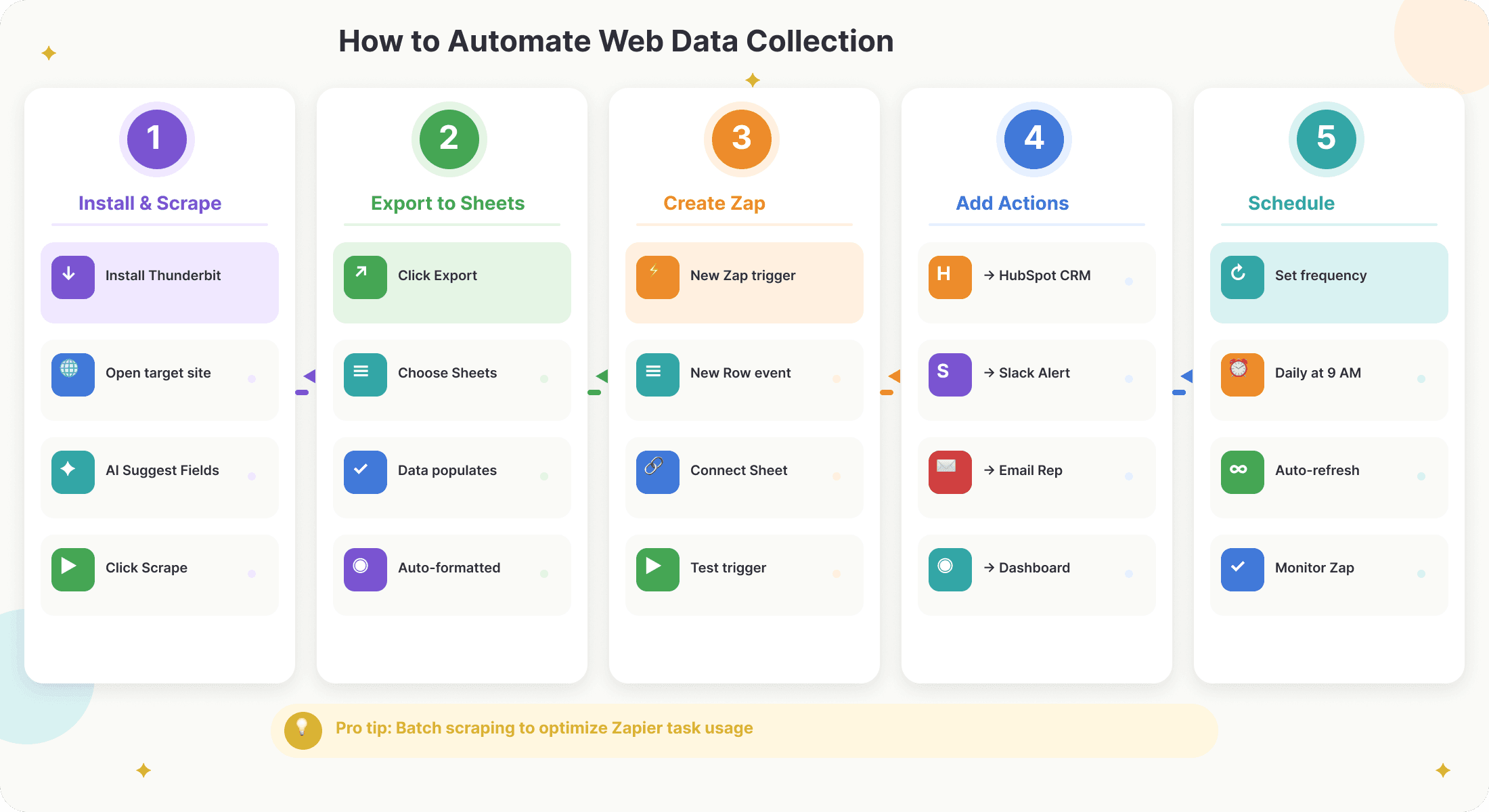This screenshot has height=812, width=1489.
Task: Toggle the indicator next to Data populates
Action: [x=543, y=476]
